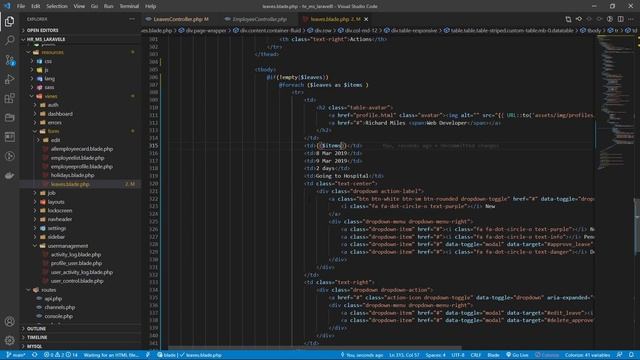Click the vertical editor scrollbar
640x360 pixels.
(637, 227)
